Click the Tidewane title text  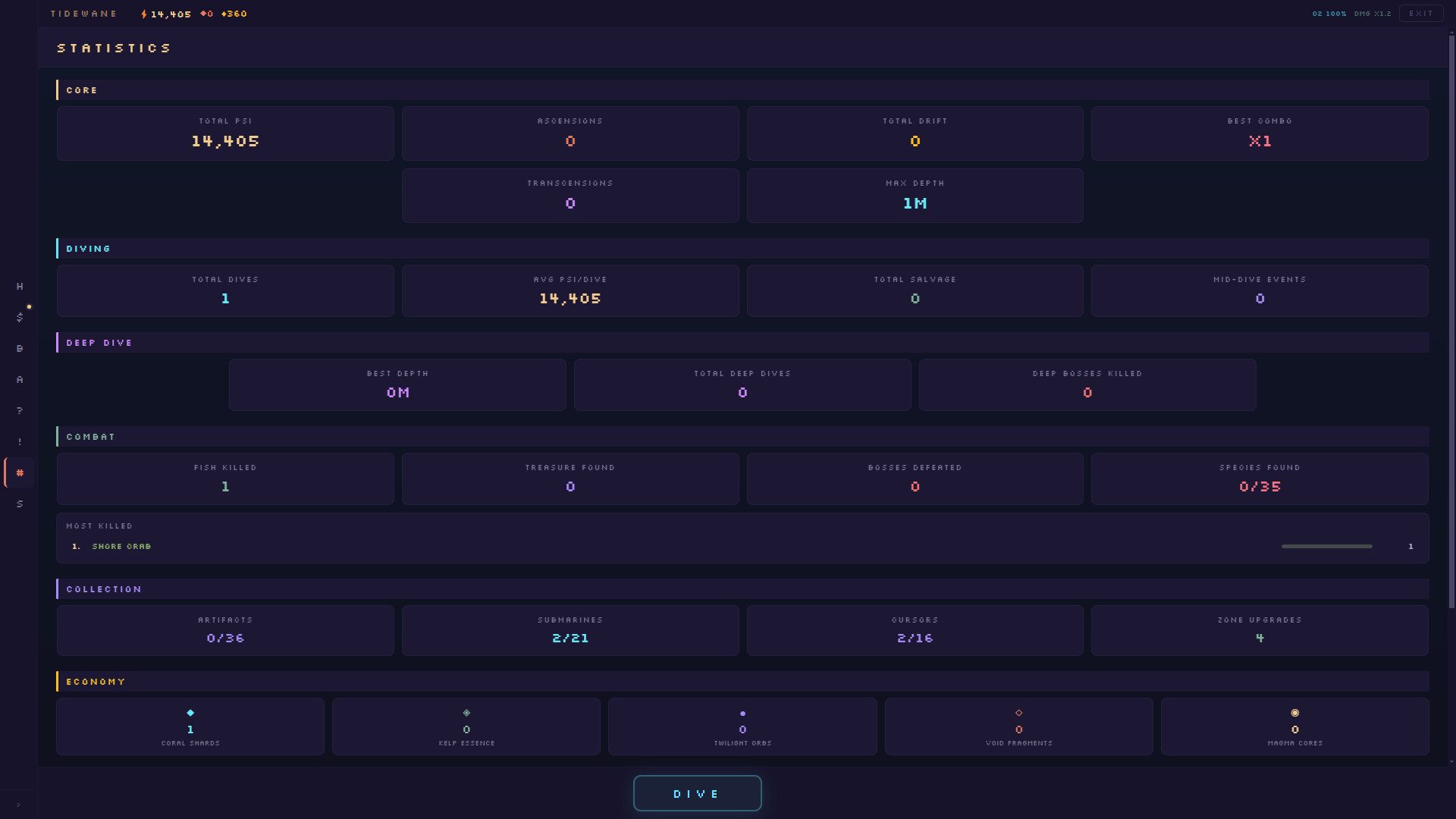[x=83, y=14]
